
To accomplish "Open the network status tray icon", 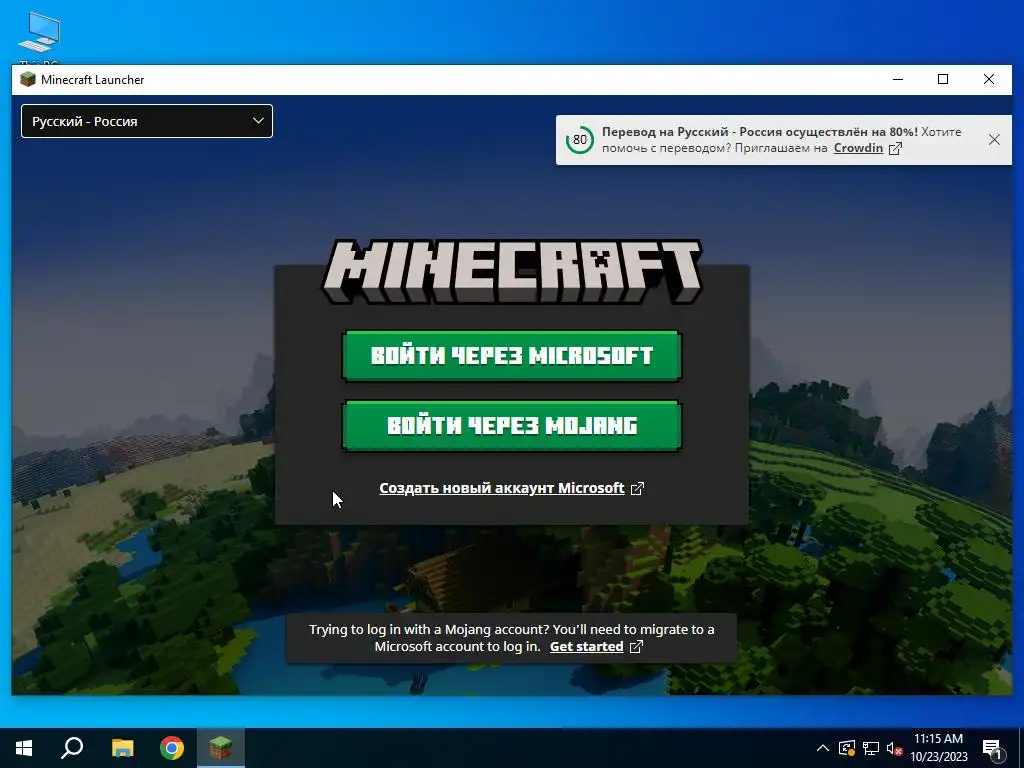I will [871, 748].
